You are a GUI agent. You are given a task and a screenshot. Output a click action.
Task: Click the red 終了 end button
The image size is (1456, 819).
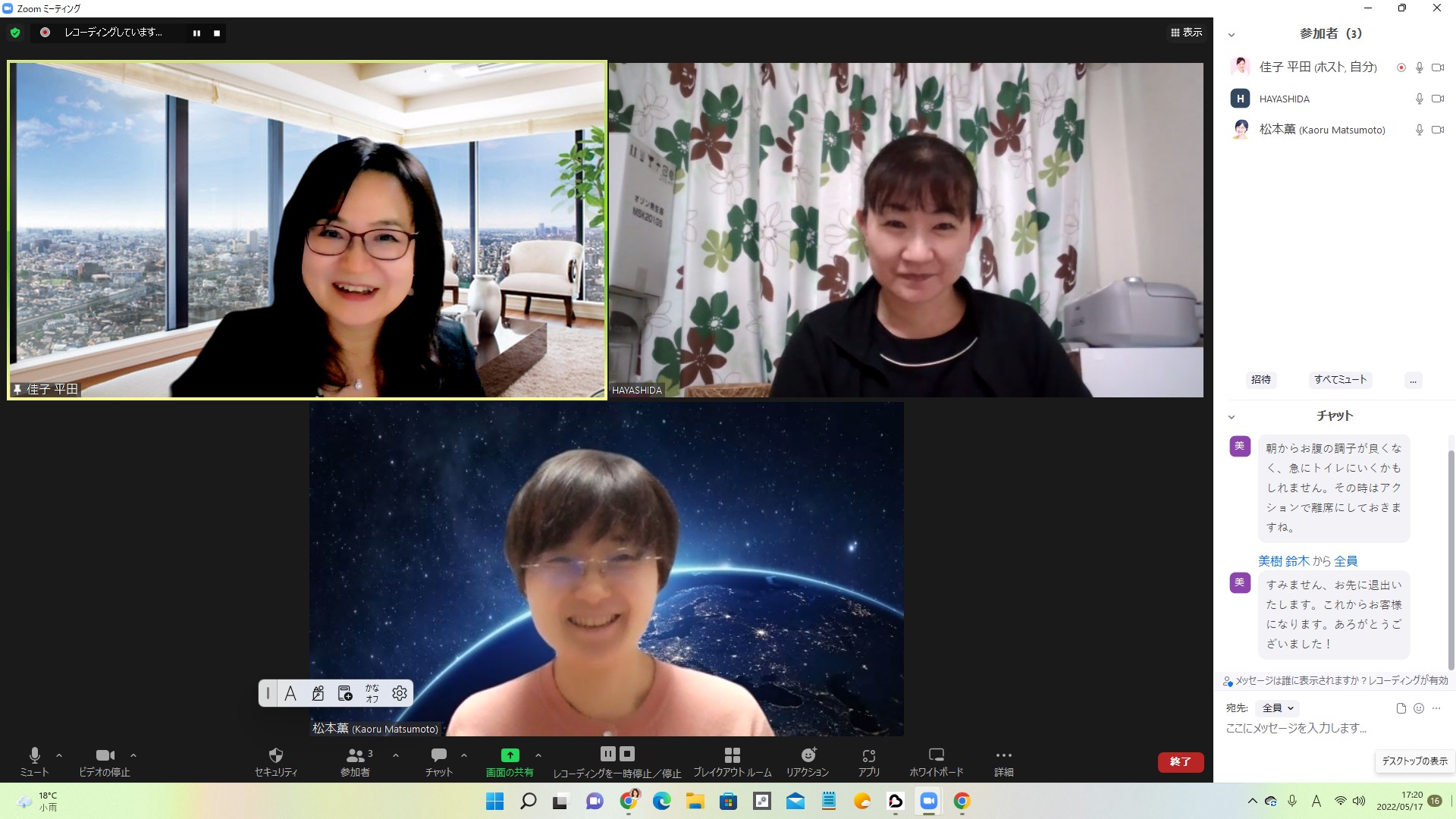[1181, 762]
